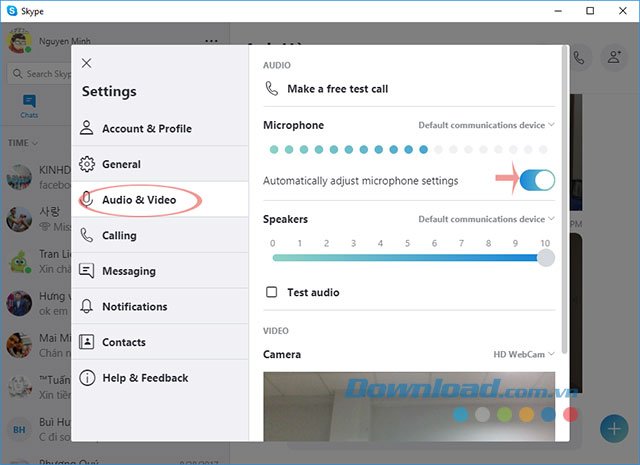Click the person icon beside Account & Profile
This screenshot has width=640, height=465.
coord(87,128)
